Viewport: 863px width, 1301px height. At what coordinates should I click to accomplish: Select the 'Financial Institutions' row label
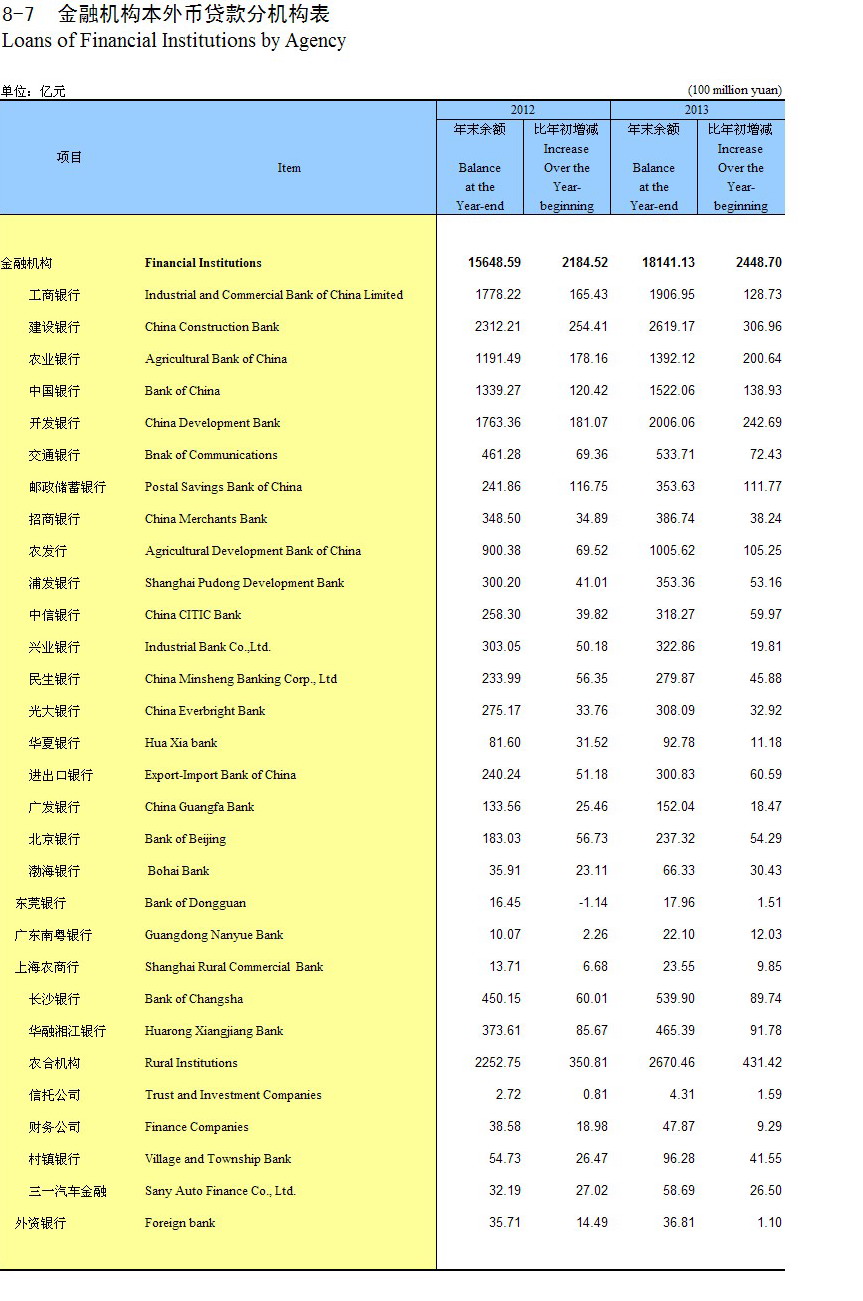tap(203, 263)
